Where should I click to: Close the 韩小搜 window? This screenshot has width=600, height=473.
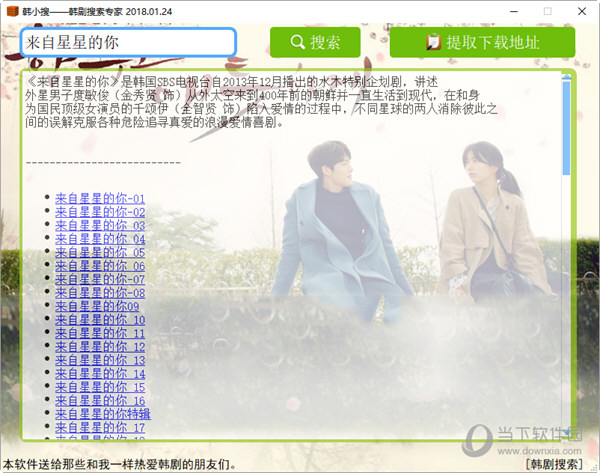[582, 11]
